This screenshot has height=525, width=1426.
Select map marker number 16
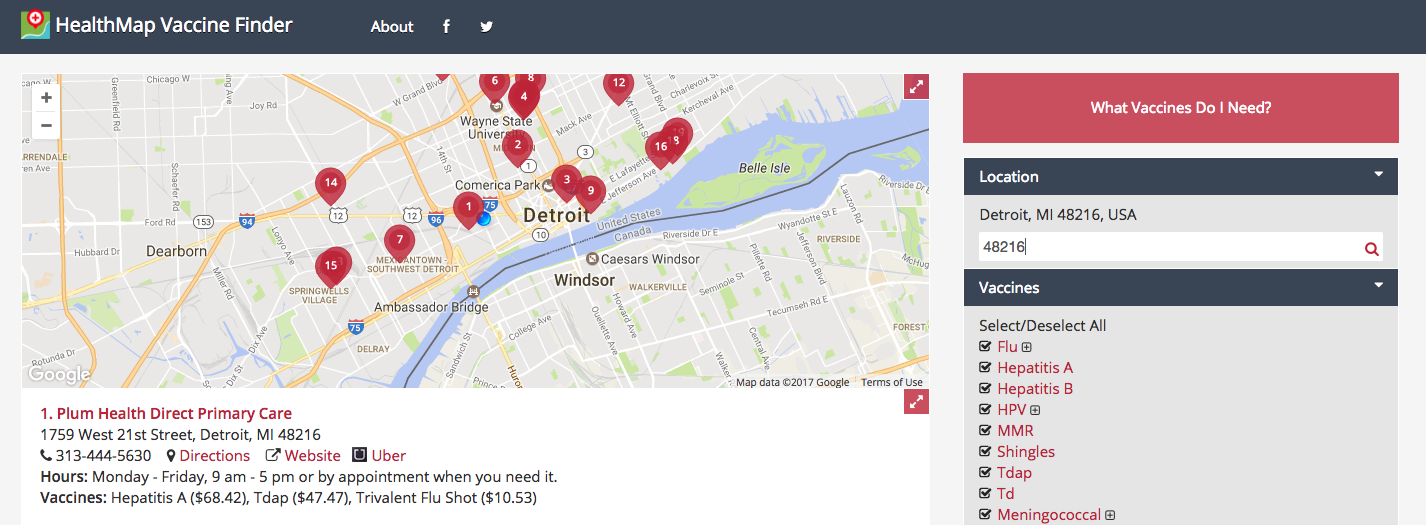[659, 148]
